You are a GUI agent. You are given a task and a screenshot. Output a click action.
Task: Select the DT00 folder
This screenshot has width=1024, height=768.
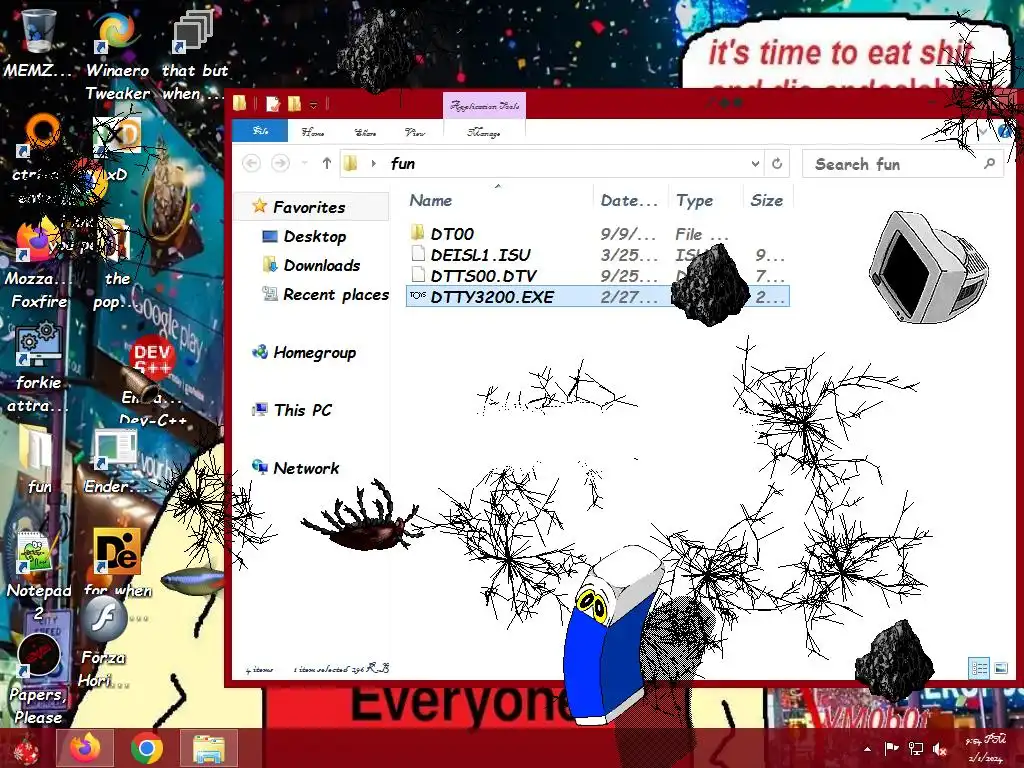[x=598, y=234]
